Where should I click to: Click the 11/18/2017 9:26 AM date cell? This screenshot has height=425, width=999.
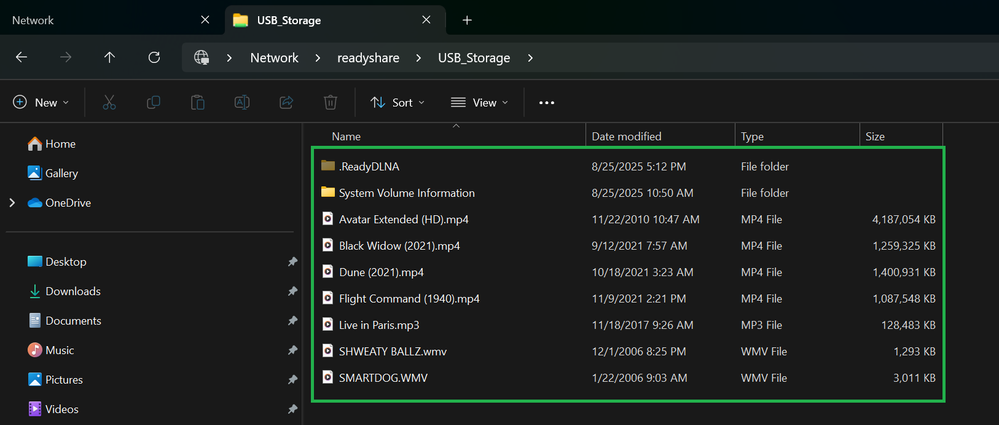[642, 325]
